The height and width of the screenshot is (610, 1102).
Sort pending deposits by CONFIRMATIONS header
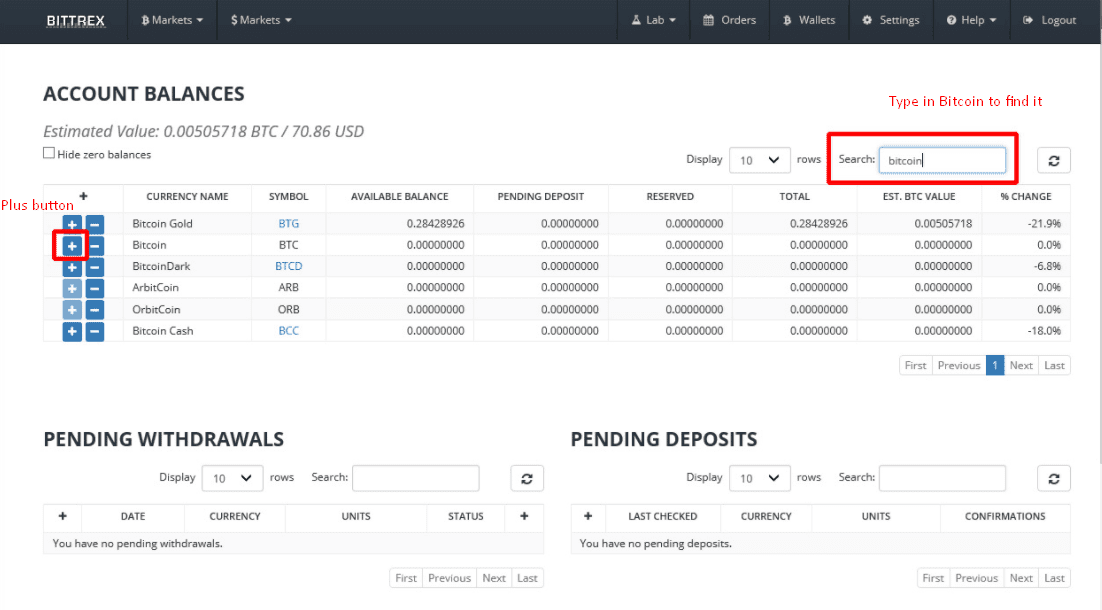click(1005, 517)
